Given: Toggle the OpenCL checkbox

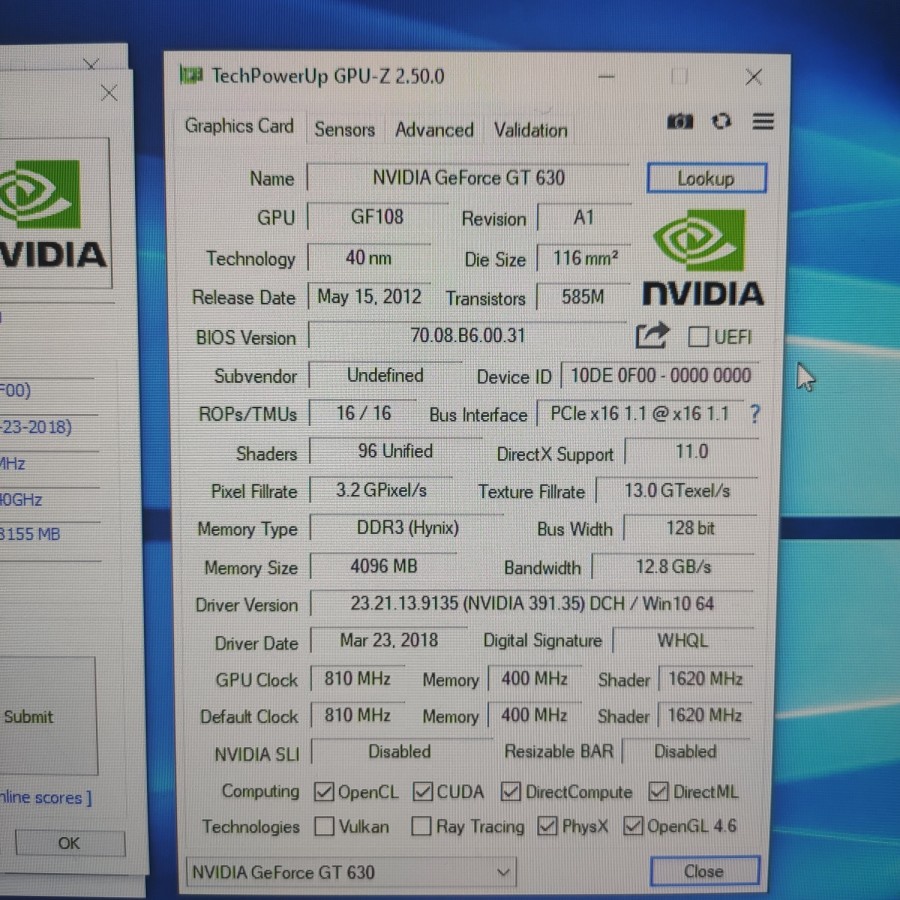Looking at the screenshot, I should (x=324, y=792).
